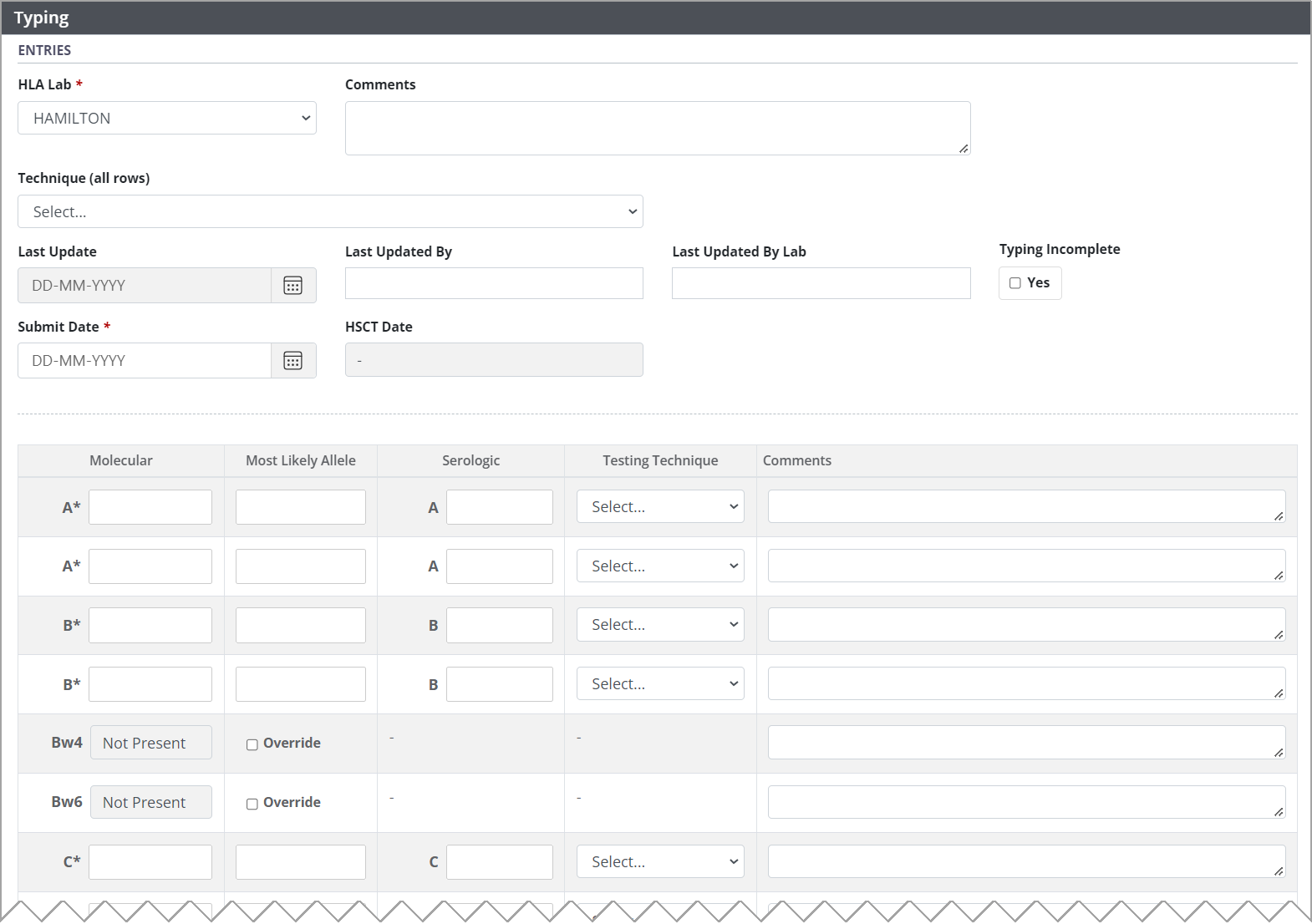Click Most Likely Allele field in second A* row

coord(301,566)
